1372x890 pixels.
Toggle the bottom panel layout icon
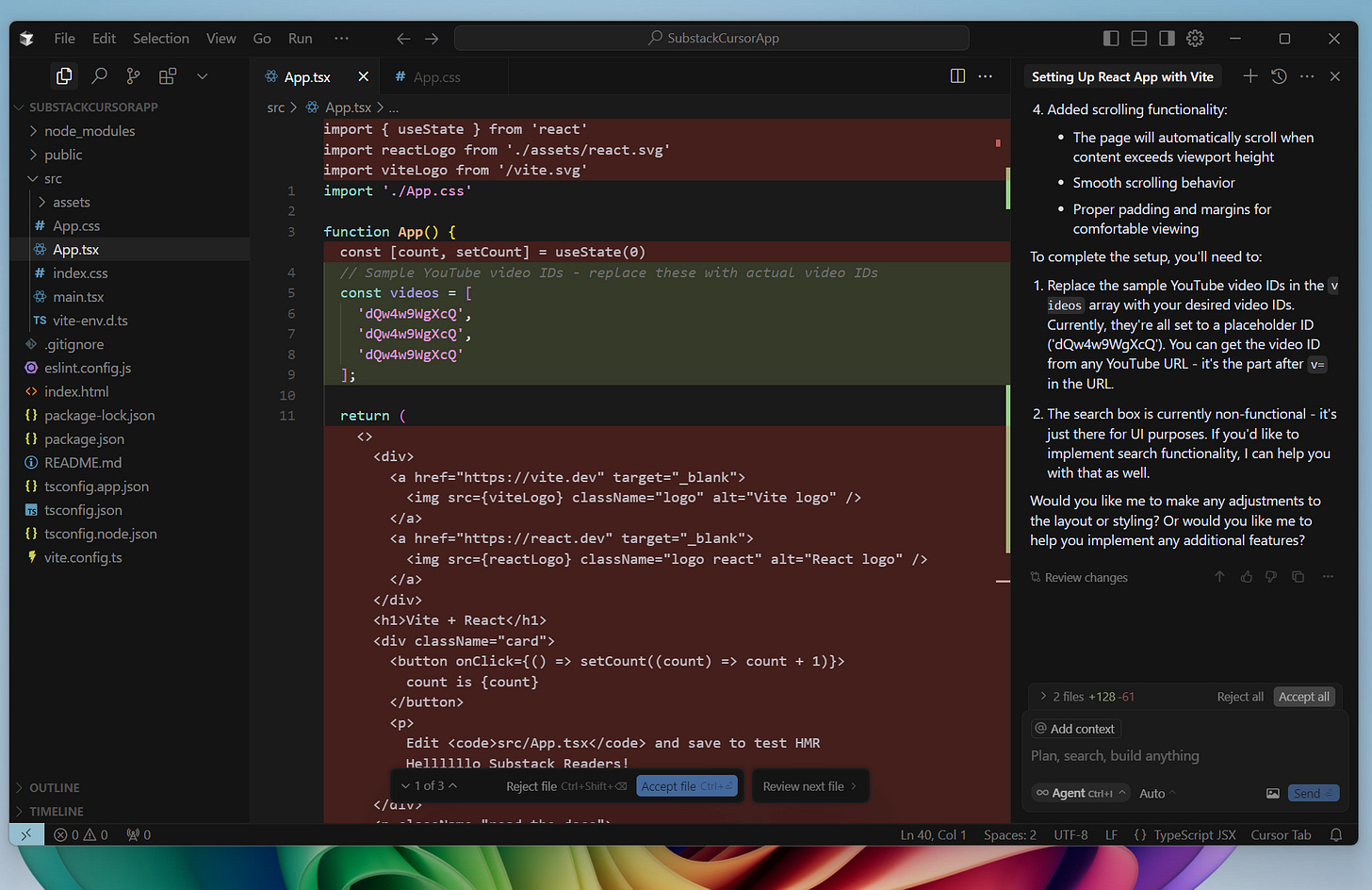pyautogui.click(x=1138, y=39)
